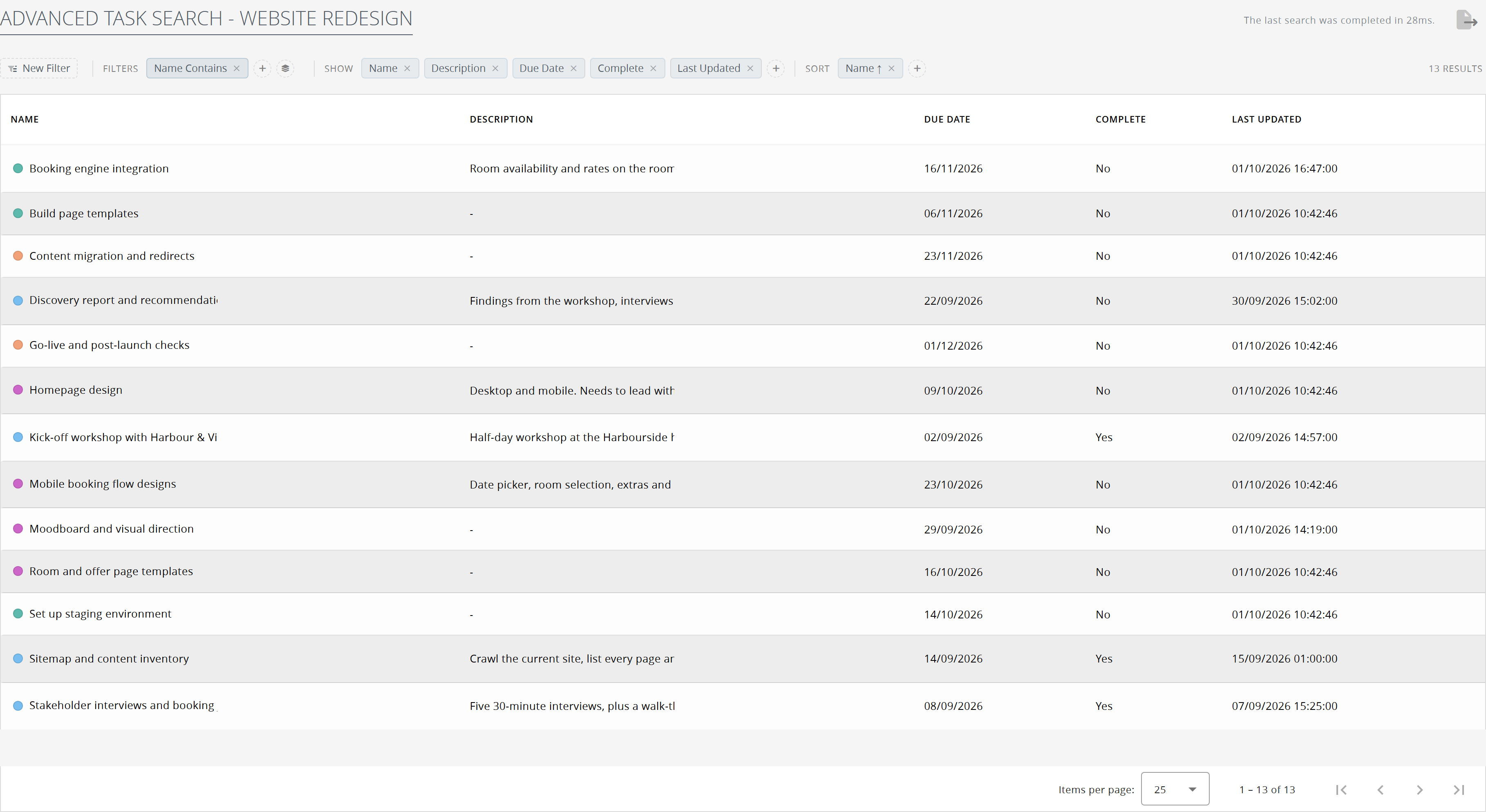Open Set up staging environment task

pyautogui.click(x=101, y=613)
